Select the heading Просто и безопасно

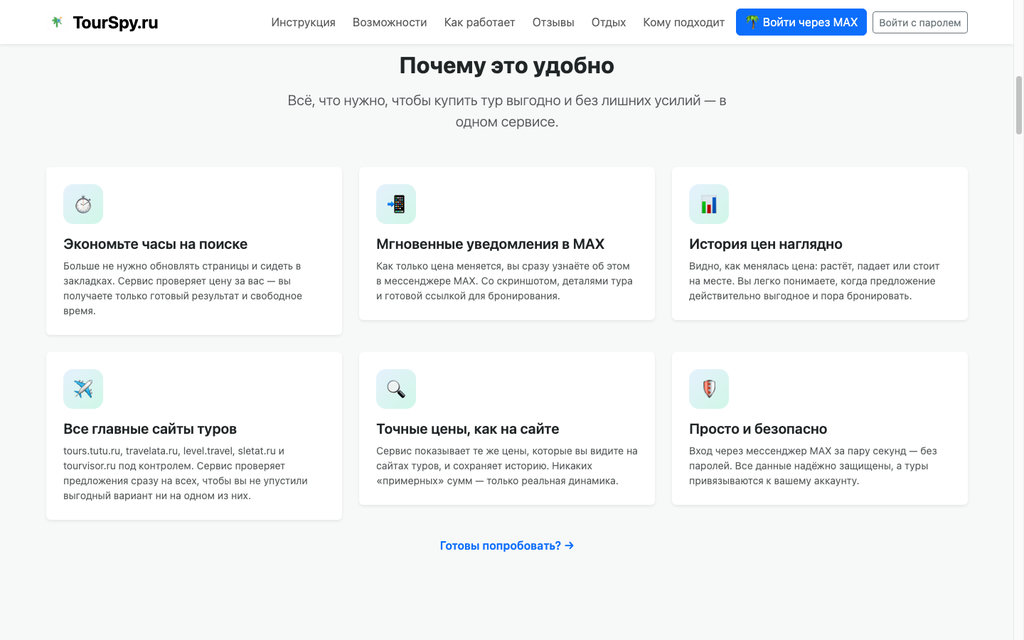tap(758, 429)
